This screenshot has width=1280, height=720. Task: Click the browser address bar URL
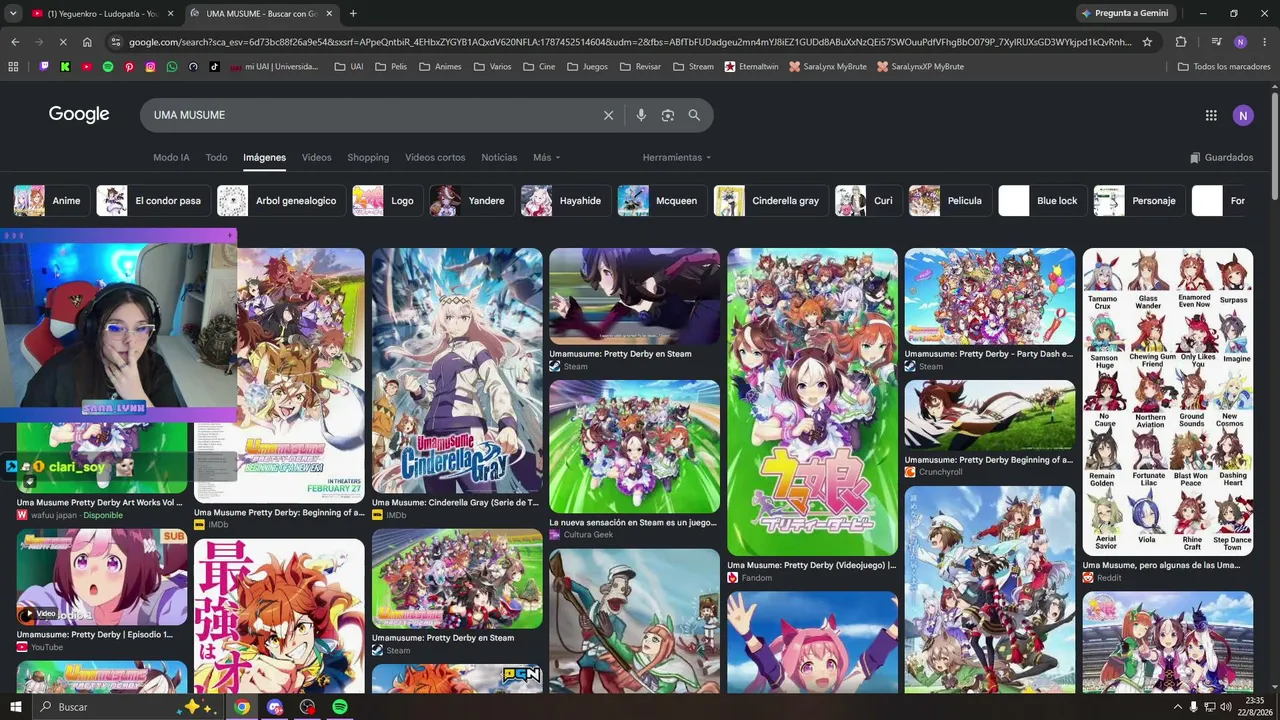coord(630,42)
